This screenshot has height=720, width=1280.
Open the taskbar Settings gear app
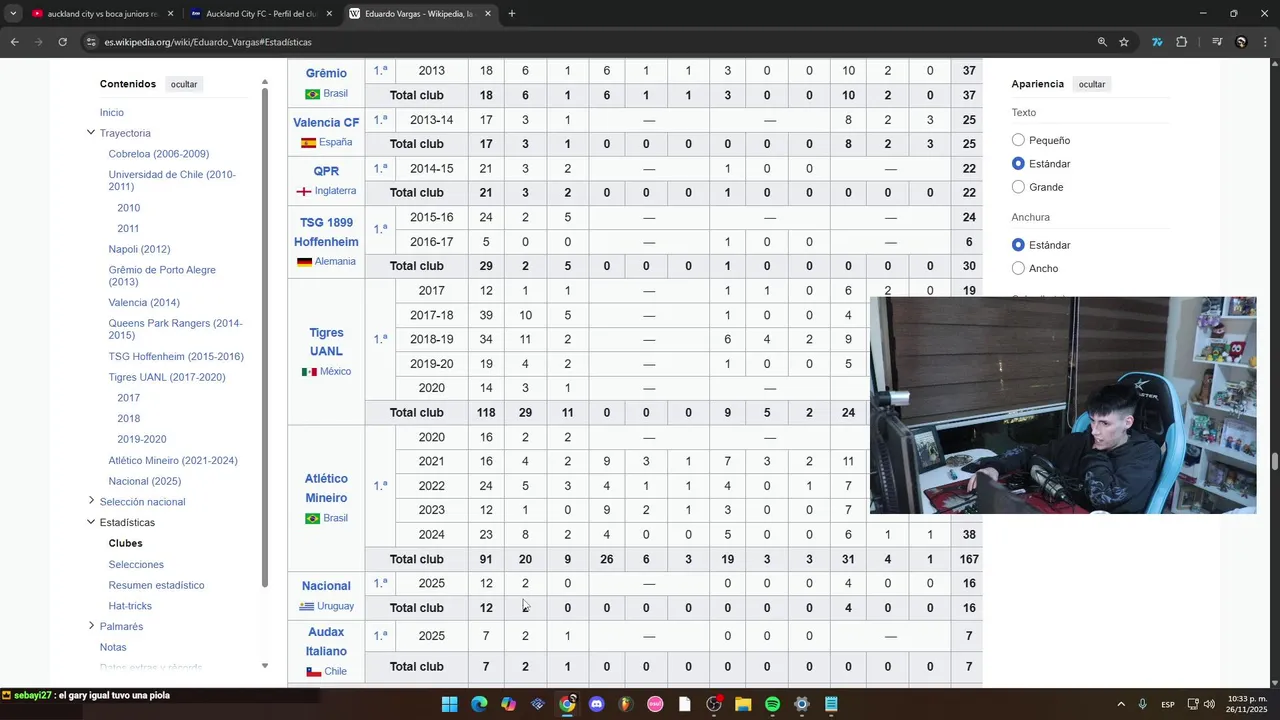[x=801, y=704]
